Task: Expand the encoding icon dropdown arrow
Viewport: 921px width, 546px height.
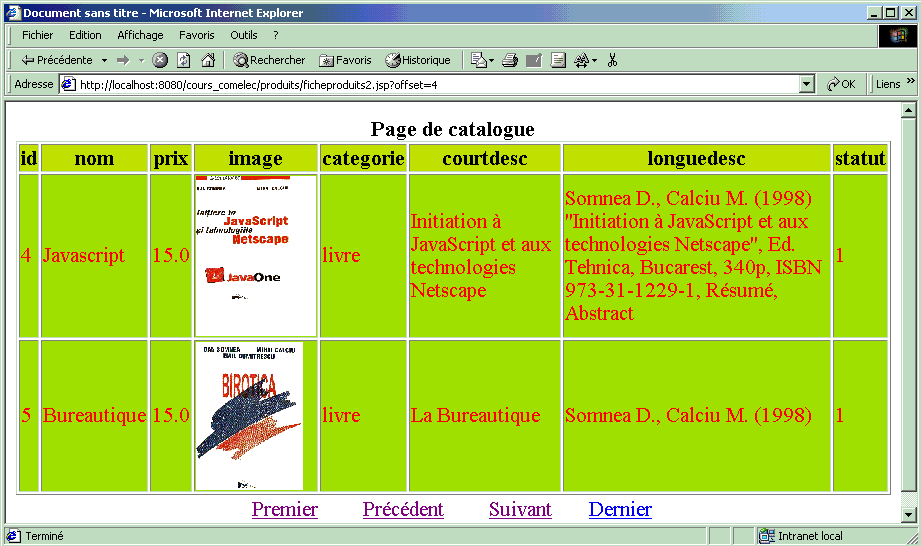Action: coord(594,60)
